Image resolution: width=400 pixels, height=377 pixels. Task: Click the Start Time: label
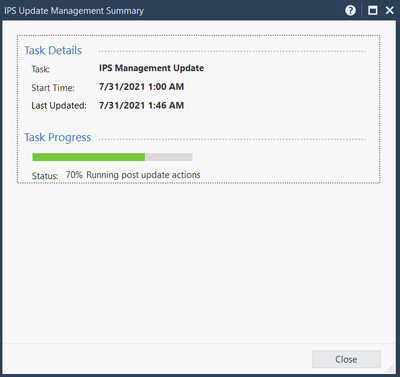coord(53,88)
